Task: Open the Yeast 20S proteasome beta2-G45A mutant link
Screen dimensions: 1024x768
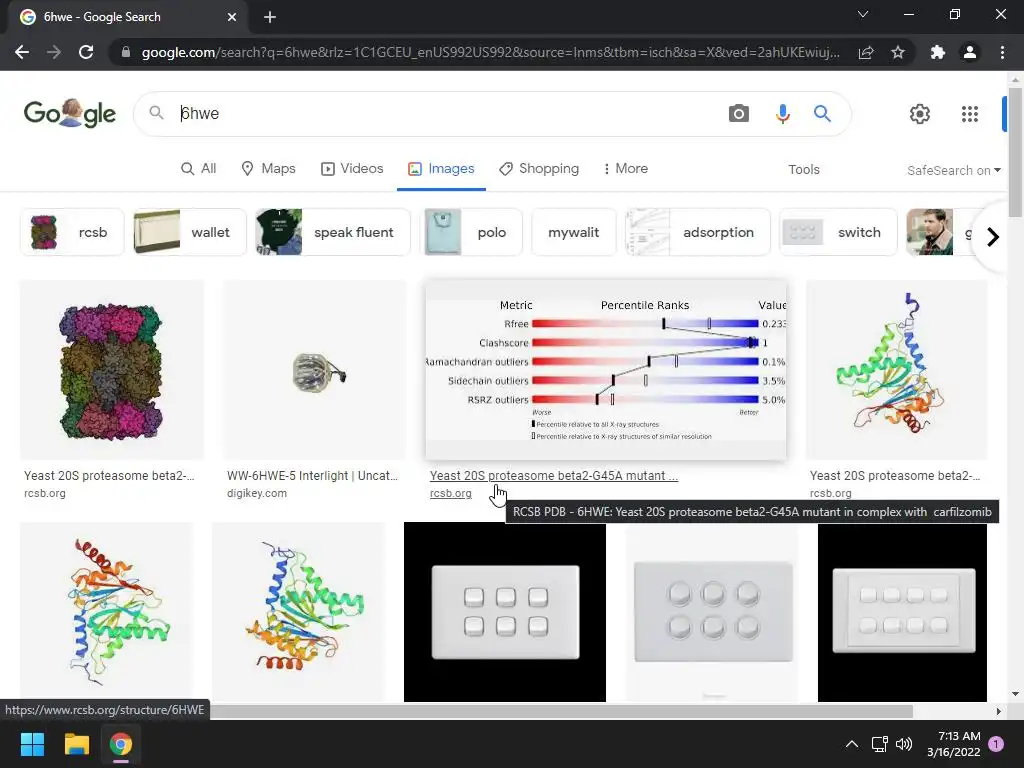Action: tap(554, 475)
